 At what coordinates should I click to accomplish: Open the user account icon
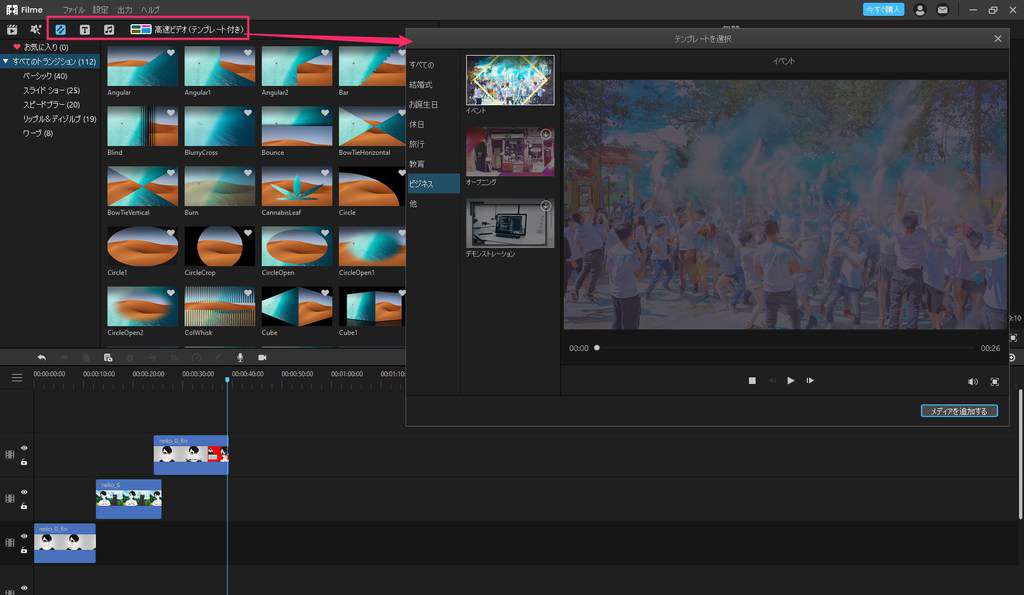point(920,10)
